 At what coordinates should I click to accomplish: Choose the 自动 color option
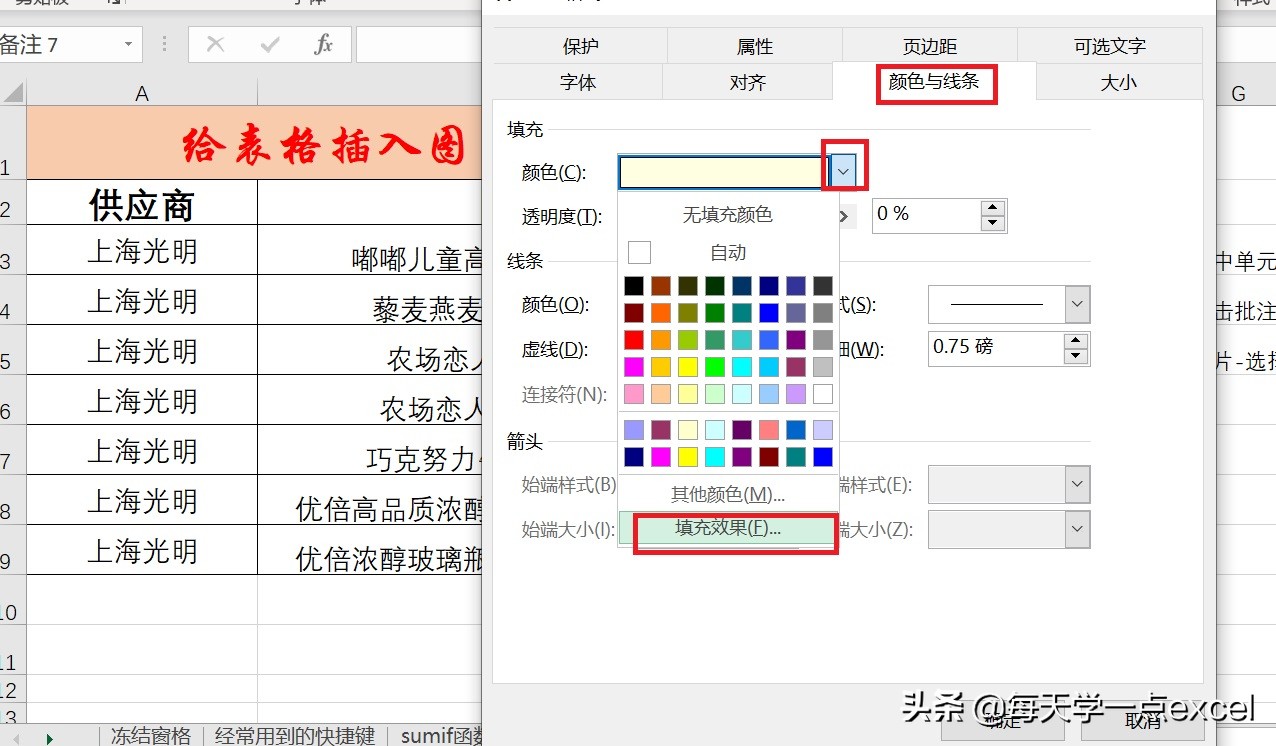coord(728,253)
